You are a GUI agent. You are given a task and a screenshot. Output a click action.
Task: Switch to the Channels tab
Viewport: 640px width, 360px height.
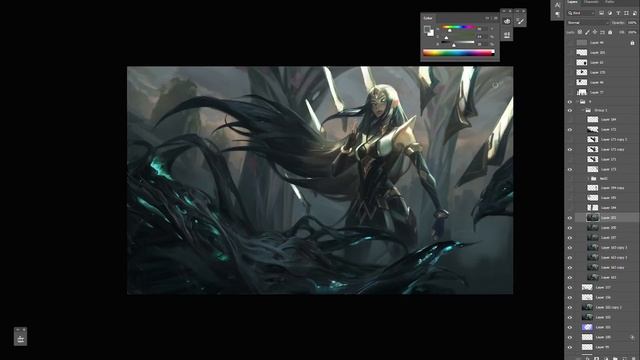pos(591,2)
